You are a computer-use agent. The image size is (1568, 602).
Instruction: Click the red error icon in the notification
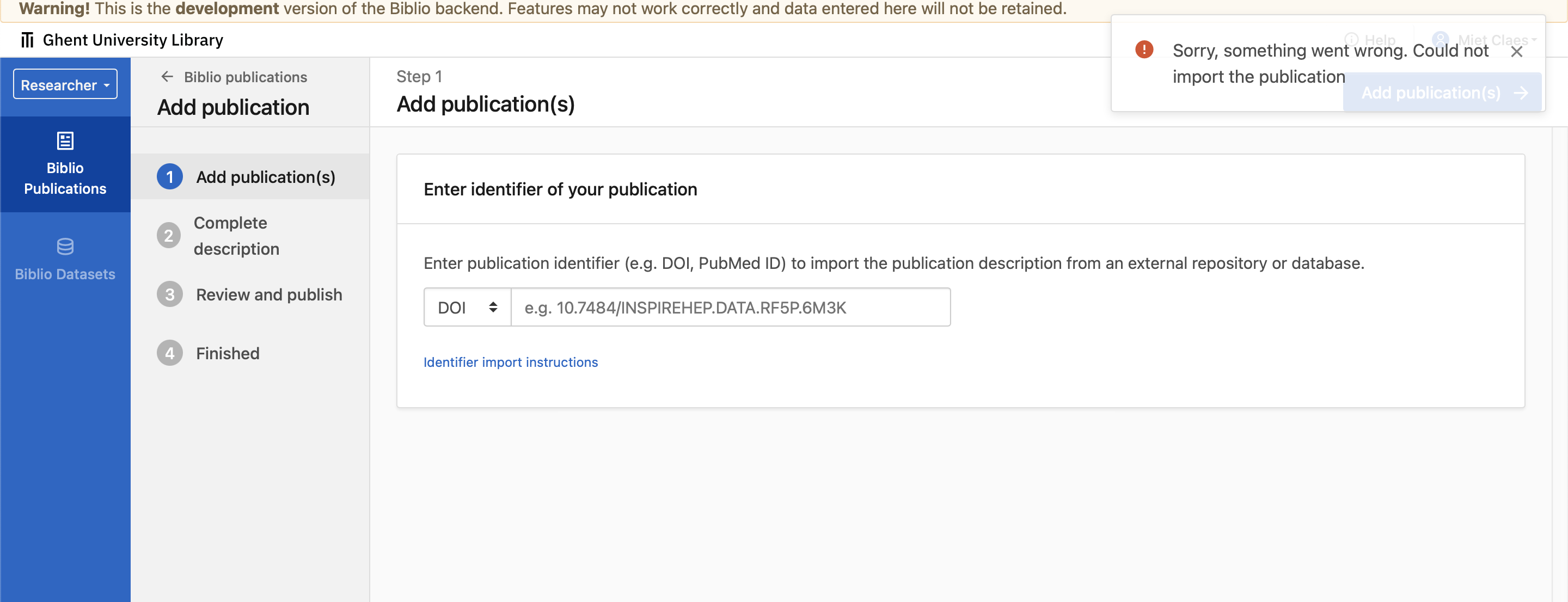click(1145, 50)
